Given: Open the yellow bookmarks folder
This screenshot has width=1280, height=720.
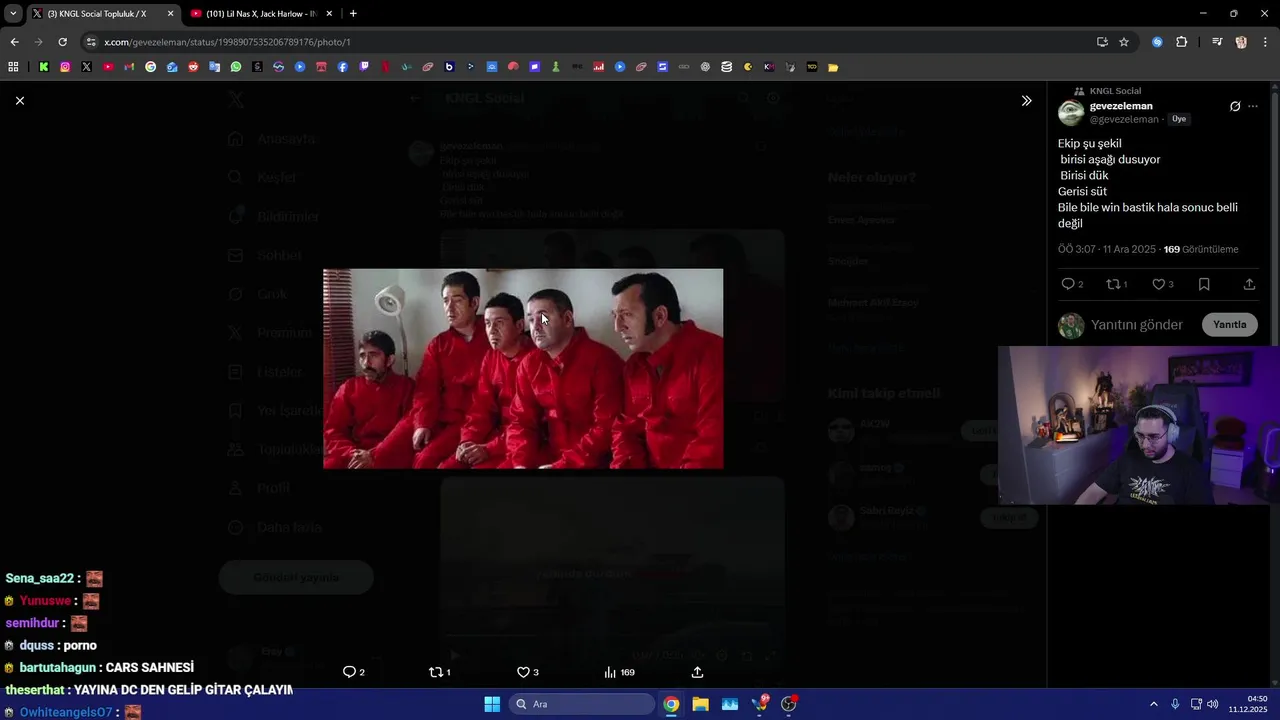Looking at the screenshot, I should point(833,67).
